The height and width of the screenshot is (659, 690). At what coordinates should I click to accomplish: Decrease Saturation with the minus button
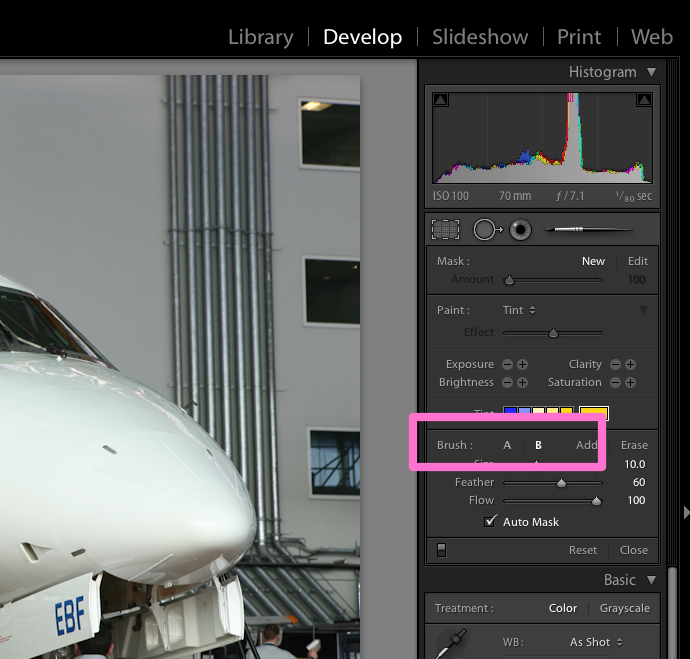click(615, 382)
